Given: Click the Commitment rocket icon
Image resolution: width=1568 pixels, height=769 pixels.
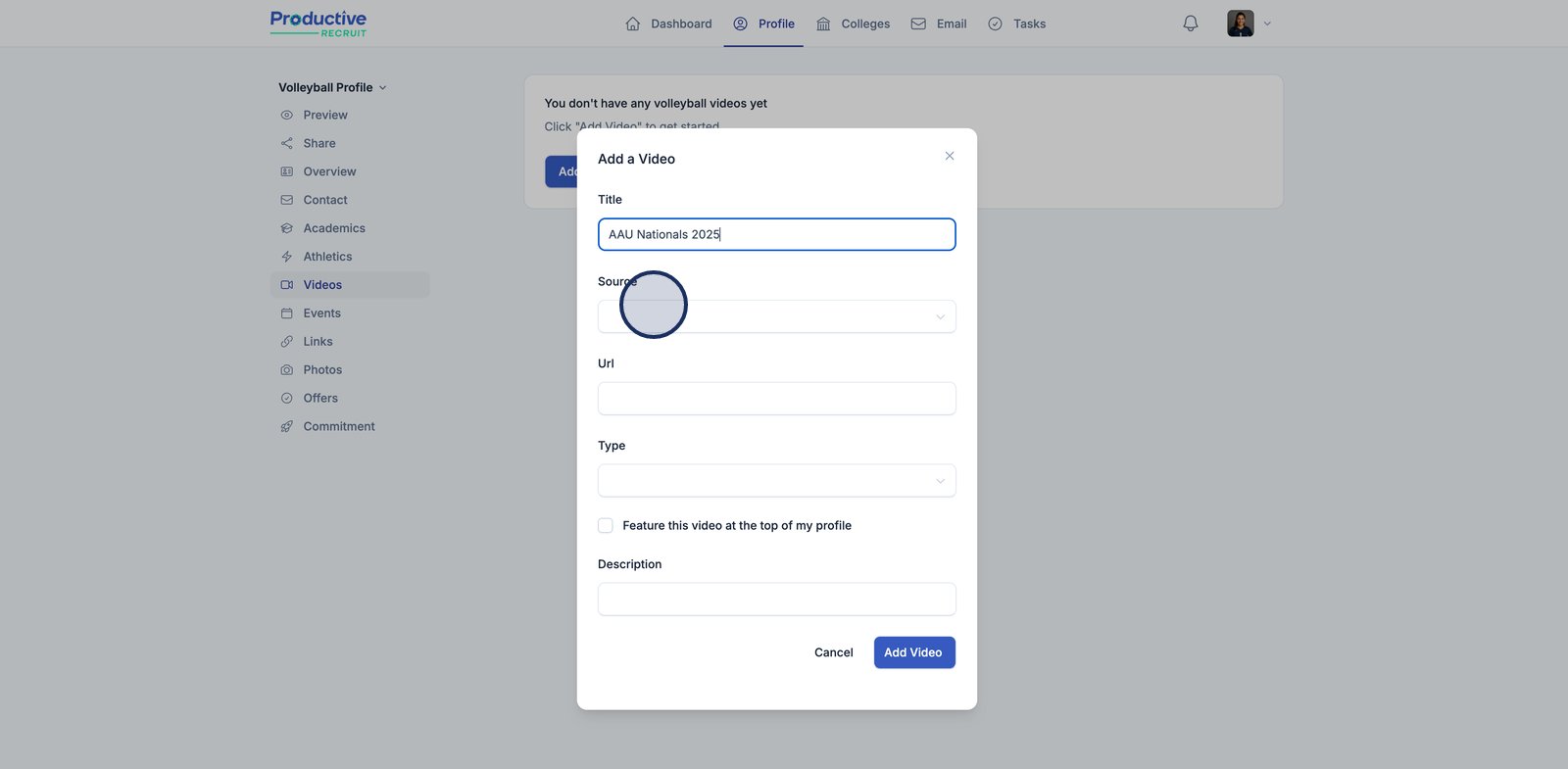Looking at the screenshot, I should 287,427.
